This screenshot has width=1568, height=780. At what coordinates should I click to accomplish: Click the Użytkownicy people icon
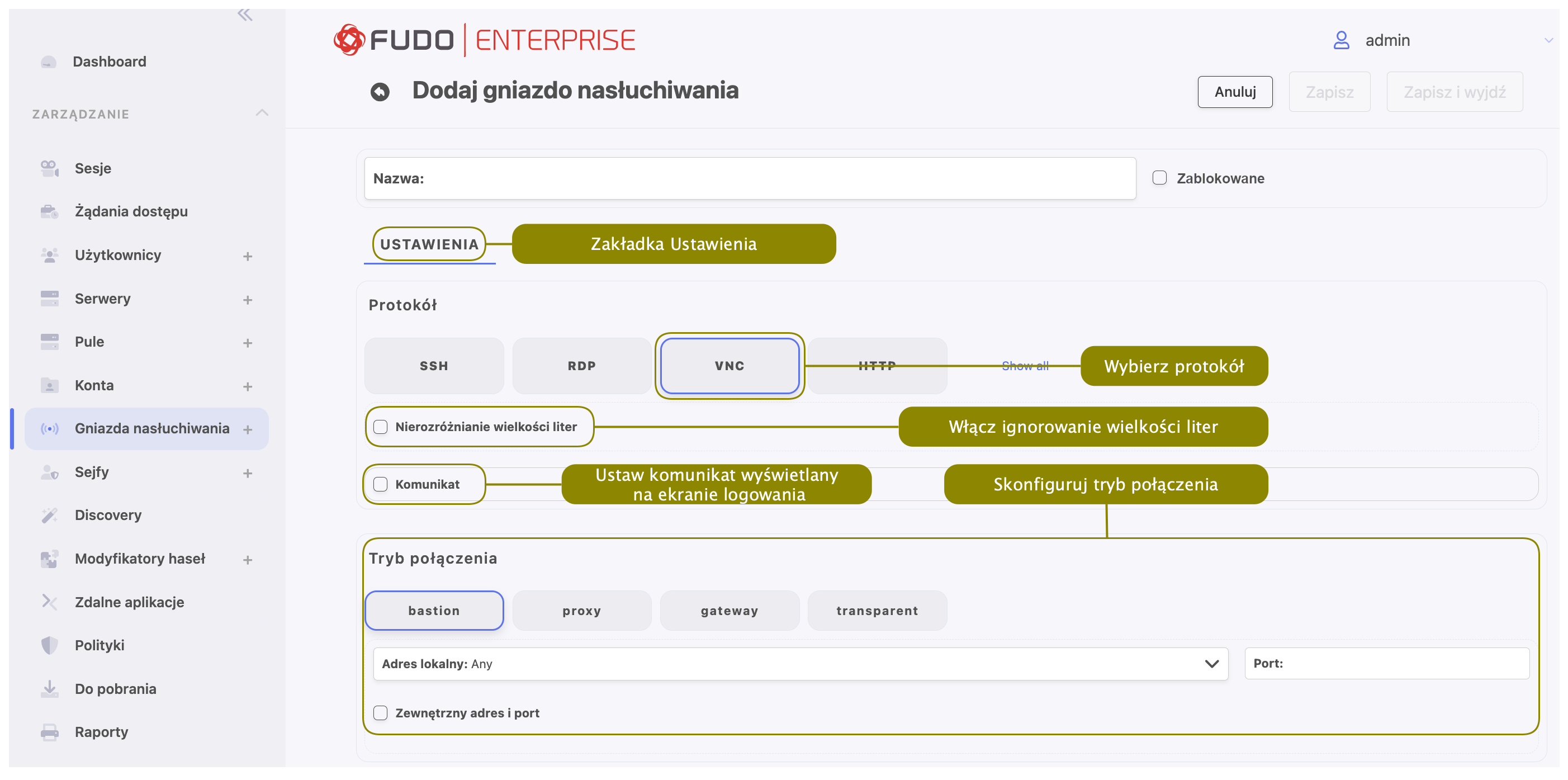49,255
